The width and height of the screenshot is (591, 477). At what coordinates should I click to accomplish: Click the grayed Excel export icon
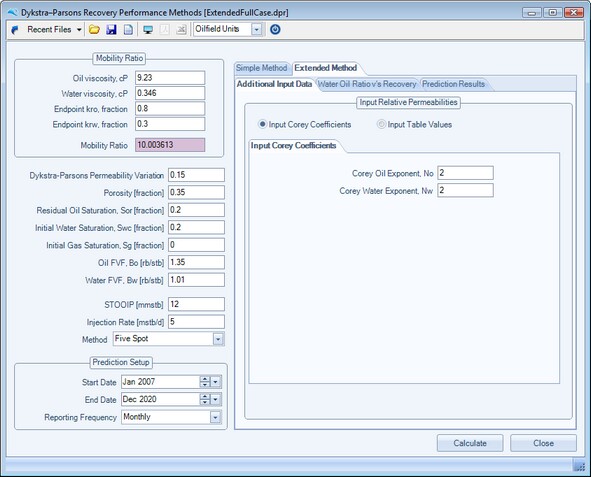(181, 29)
